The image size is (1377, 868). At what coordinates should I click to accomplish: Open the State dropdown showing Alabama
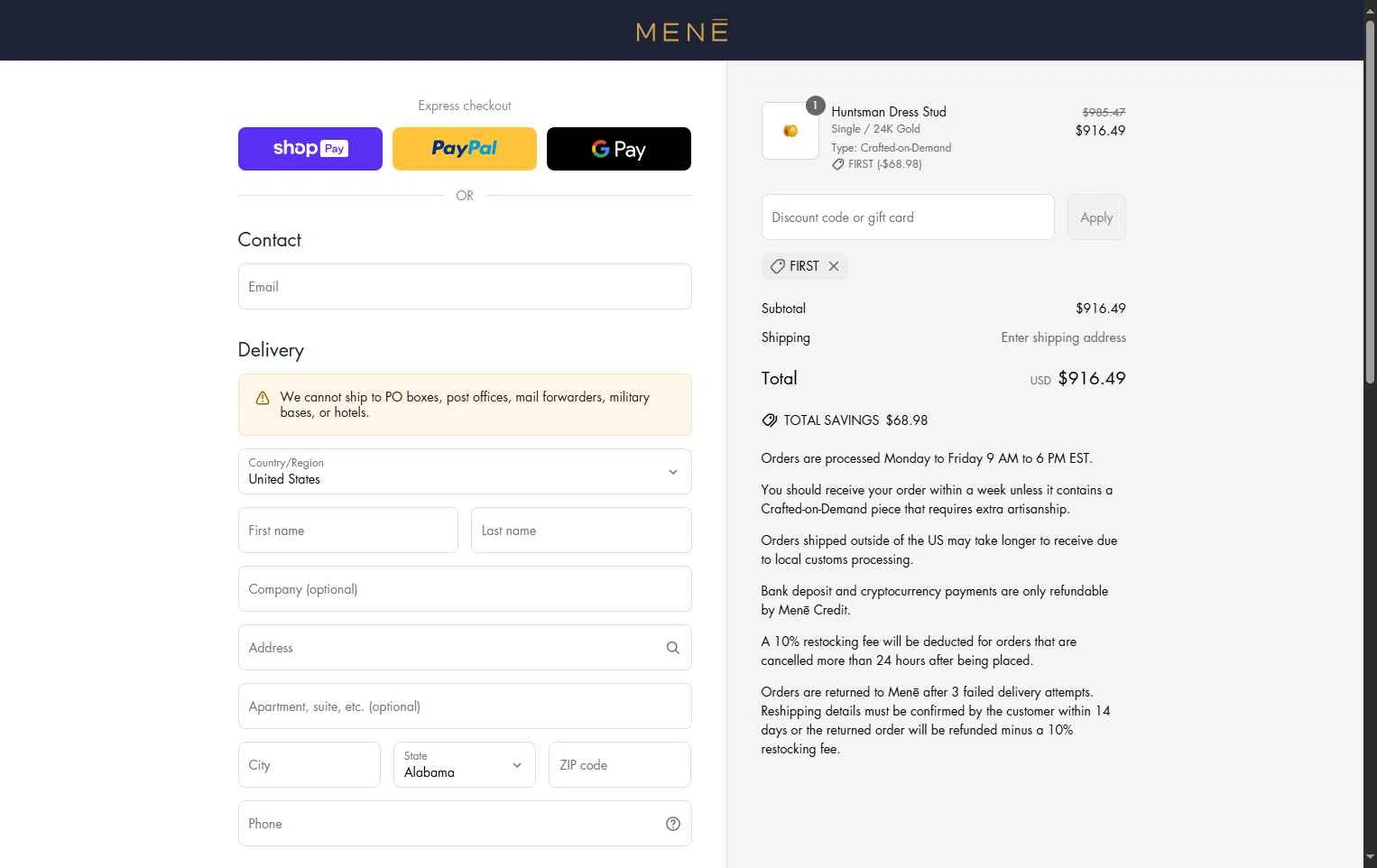(x=465, y=764)
